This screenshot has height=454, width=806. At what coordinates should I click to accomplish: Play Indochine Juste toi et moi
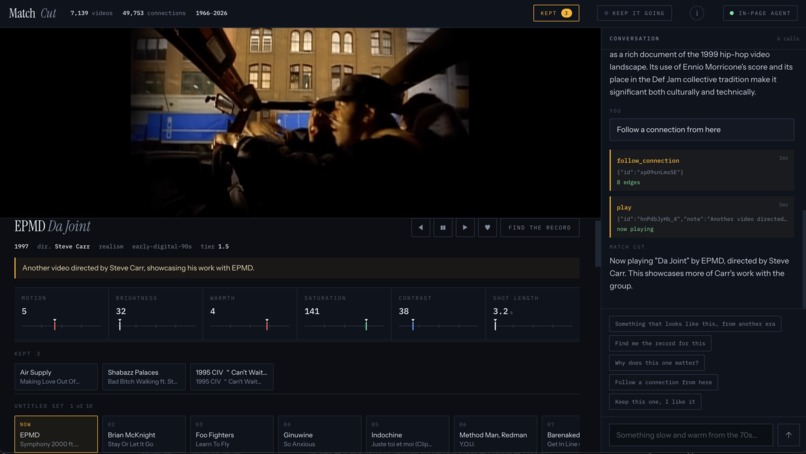point(408,434)
